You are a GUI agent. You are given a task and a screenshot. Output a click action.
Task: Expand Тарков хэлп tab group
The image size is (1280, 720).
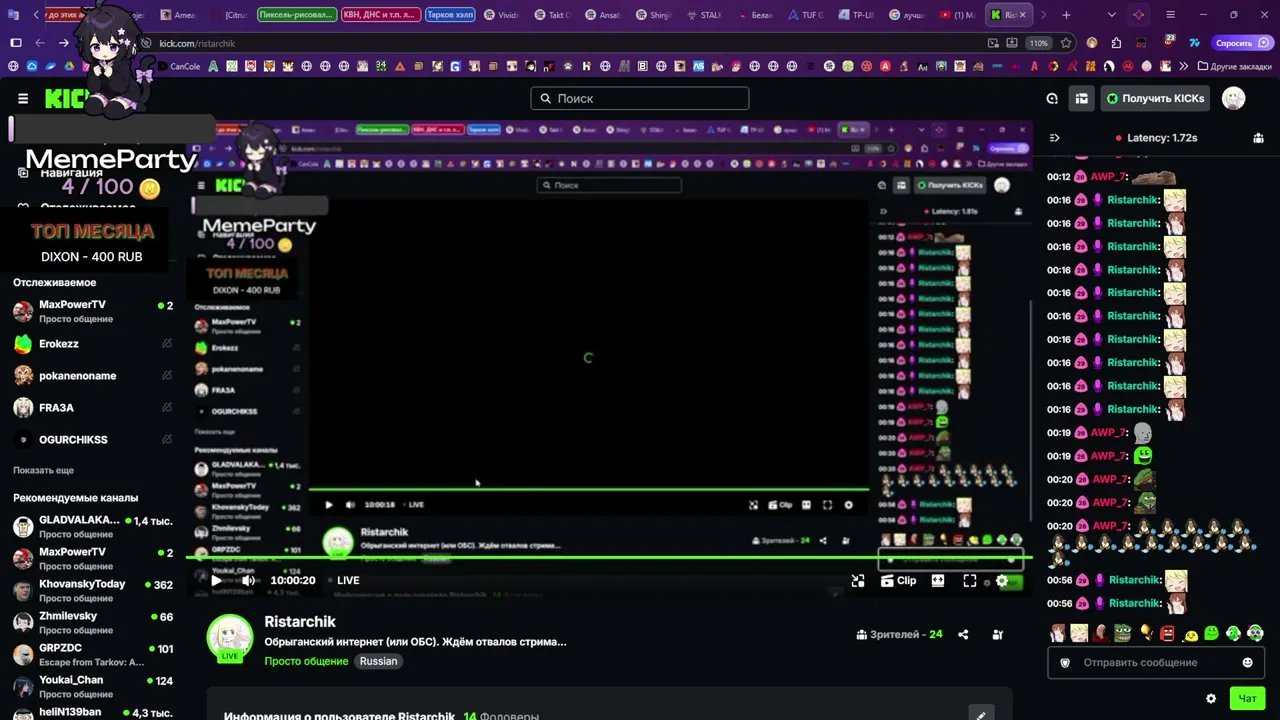(x=449, y=15)
